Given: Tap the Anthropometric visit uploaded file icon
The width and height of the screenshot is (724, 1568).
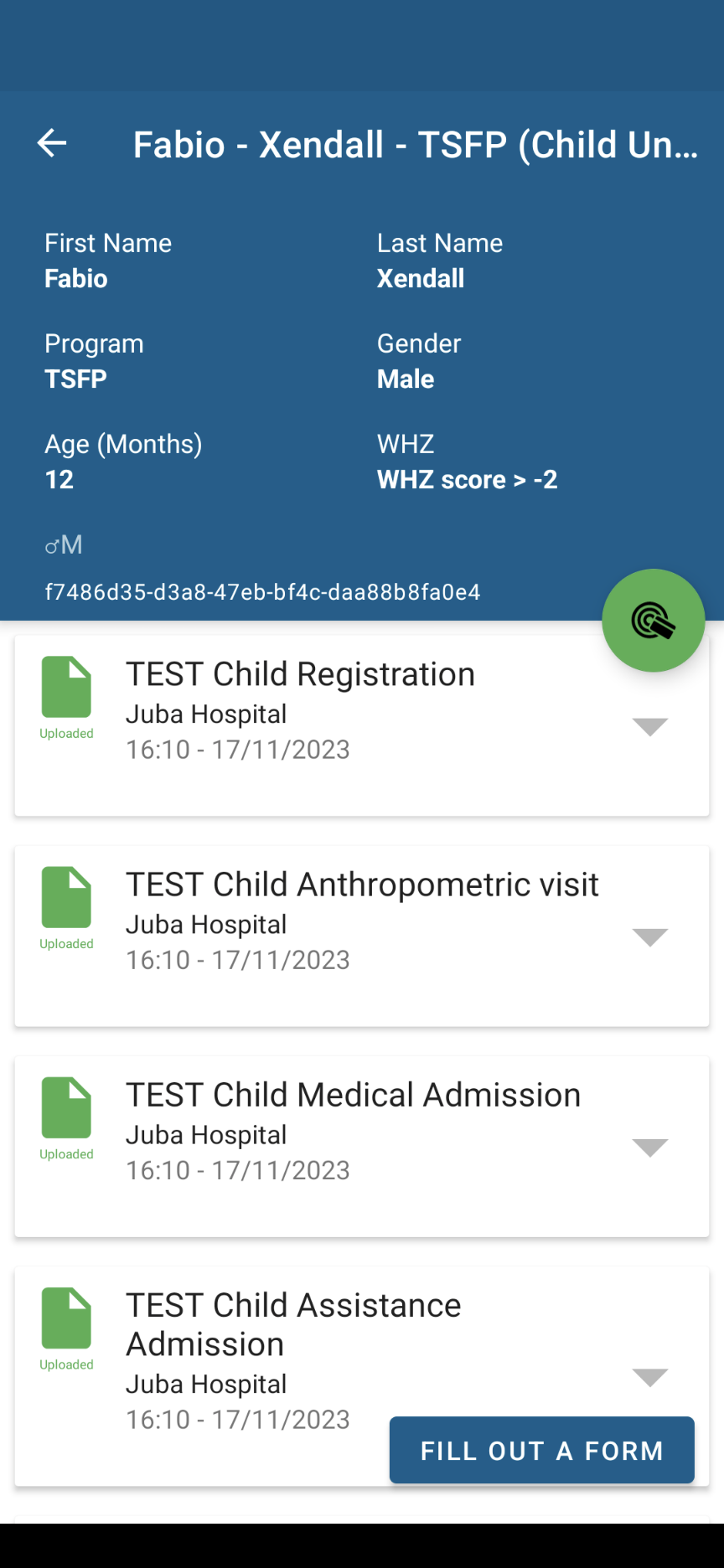Looking at the screenshot, I should [x=66, y=897].
